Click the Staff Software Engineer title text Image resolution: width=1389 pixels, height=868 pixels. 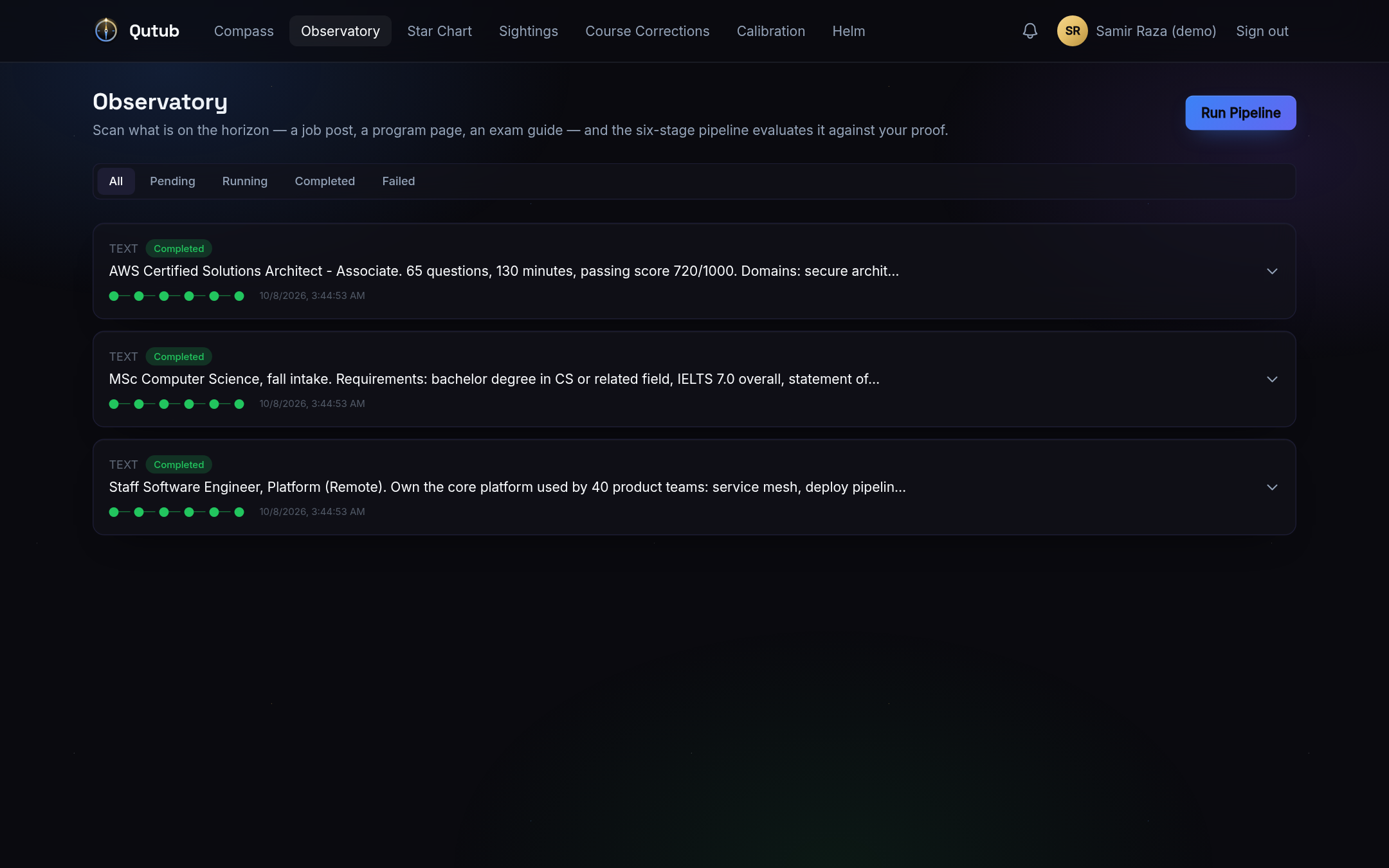(x=507, y=487)
